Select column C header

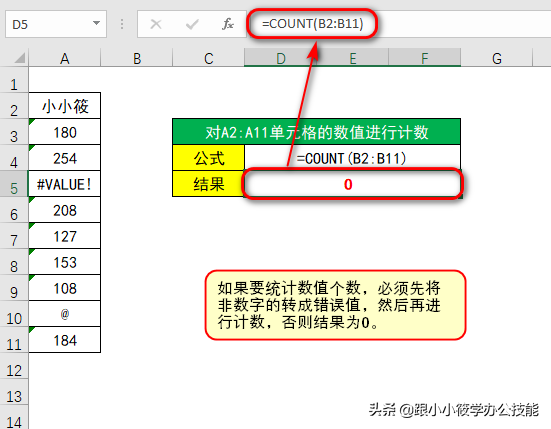(x=208, y=58)
